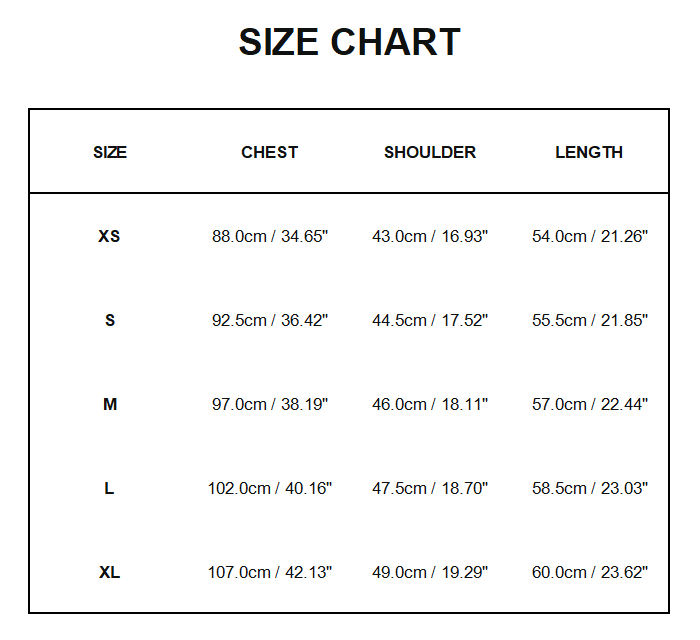Select the LENGTH column header
700x640 pixels.
(589, 152)
